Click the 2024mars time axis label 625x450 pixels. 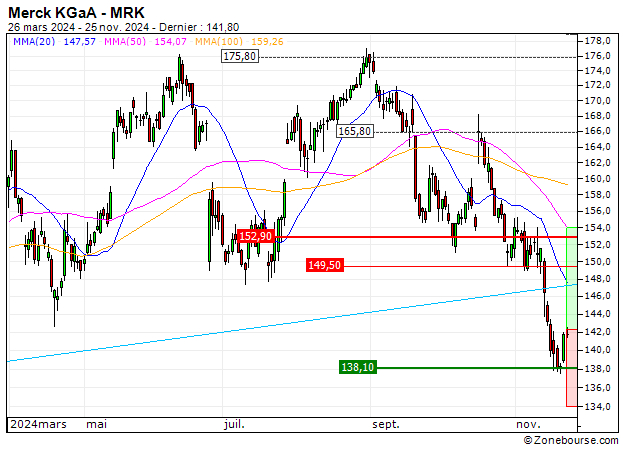[x=38, y=424]
